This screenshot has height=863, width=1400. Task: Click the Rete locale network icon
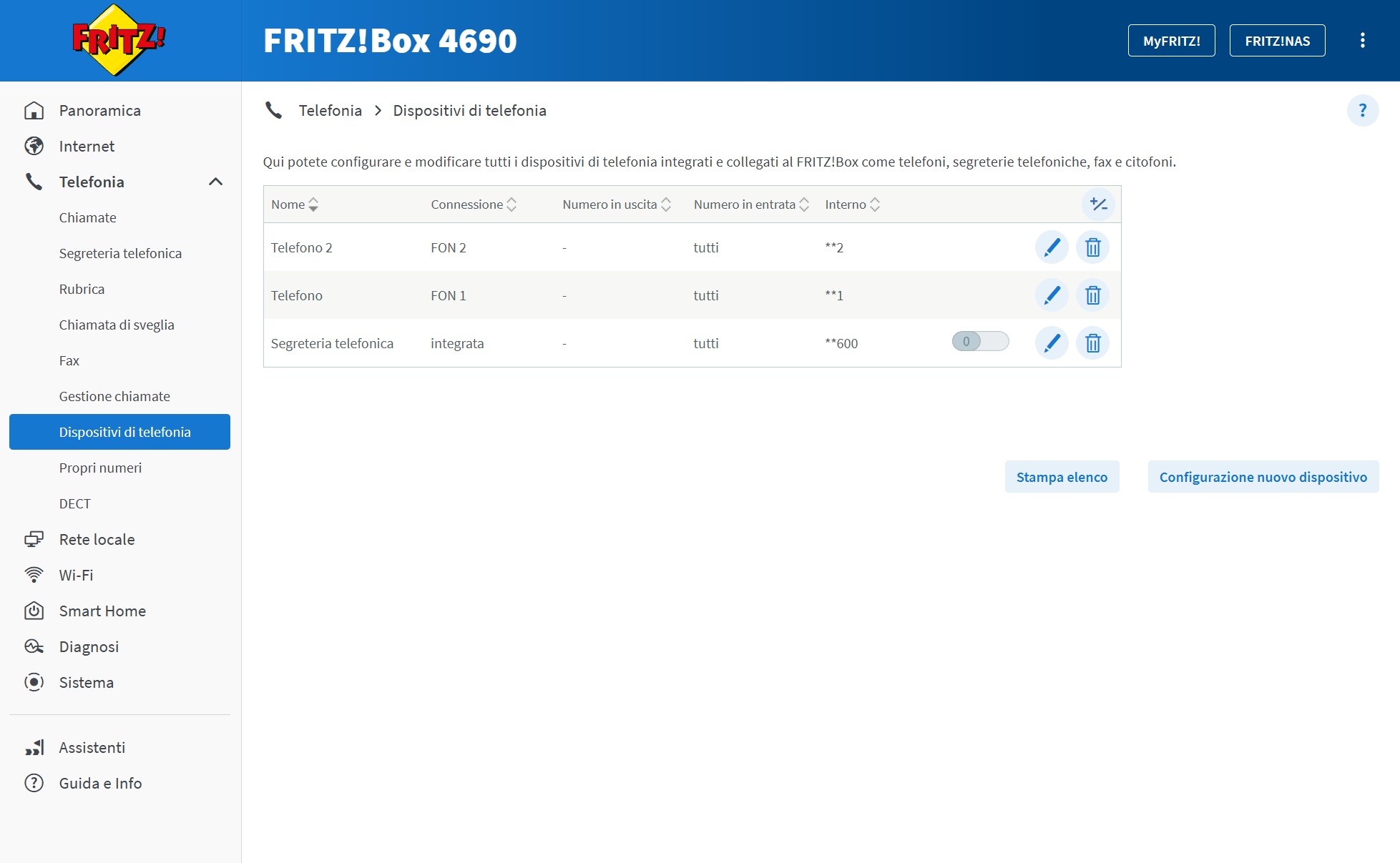tap(34, 539)
